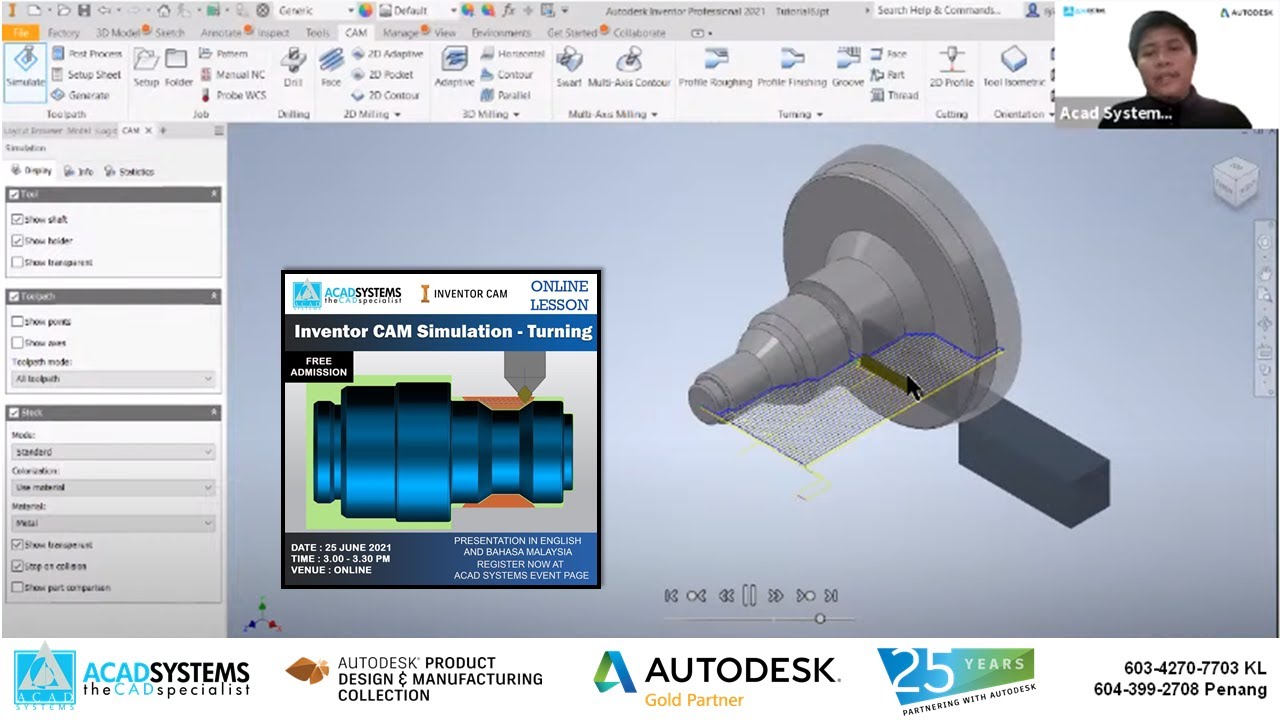Open the Post Process command
This screenshot has width=1280, height=720.
[x=86, y=54]
